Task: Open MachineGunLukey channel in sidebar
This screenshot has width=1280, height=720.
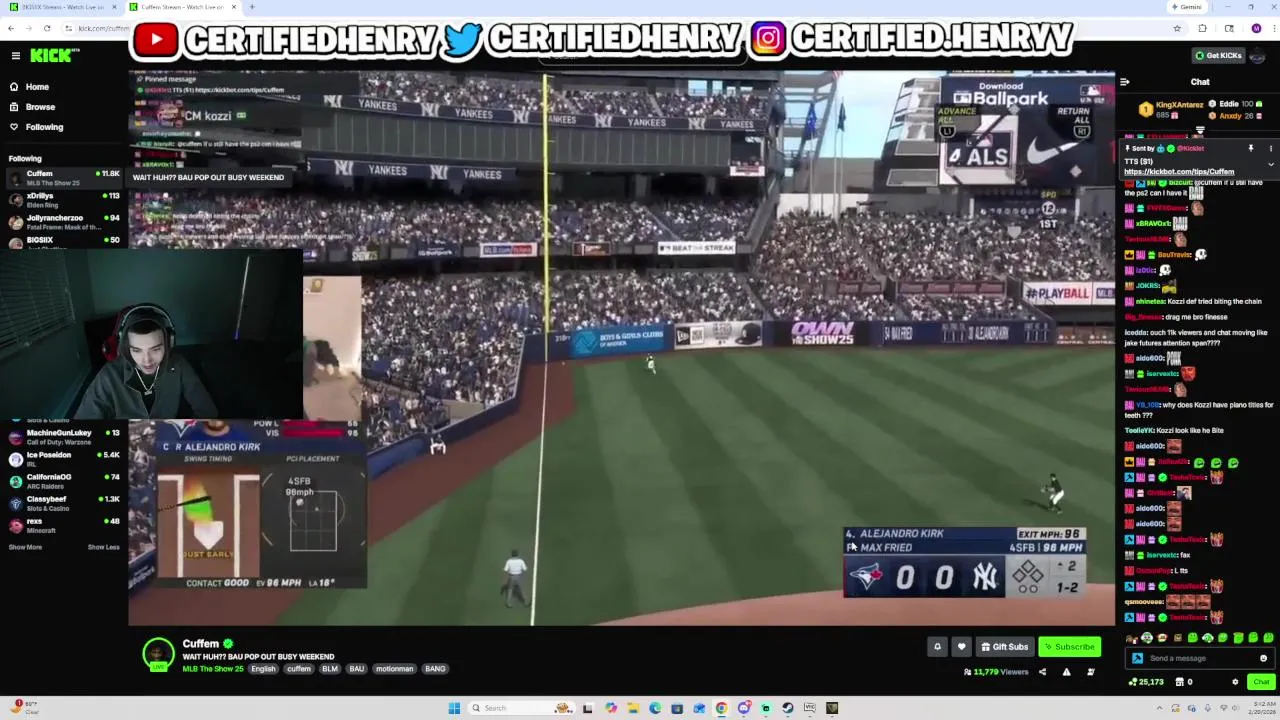Action: pyautogui.click(x=64, y=437)
